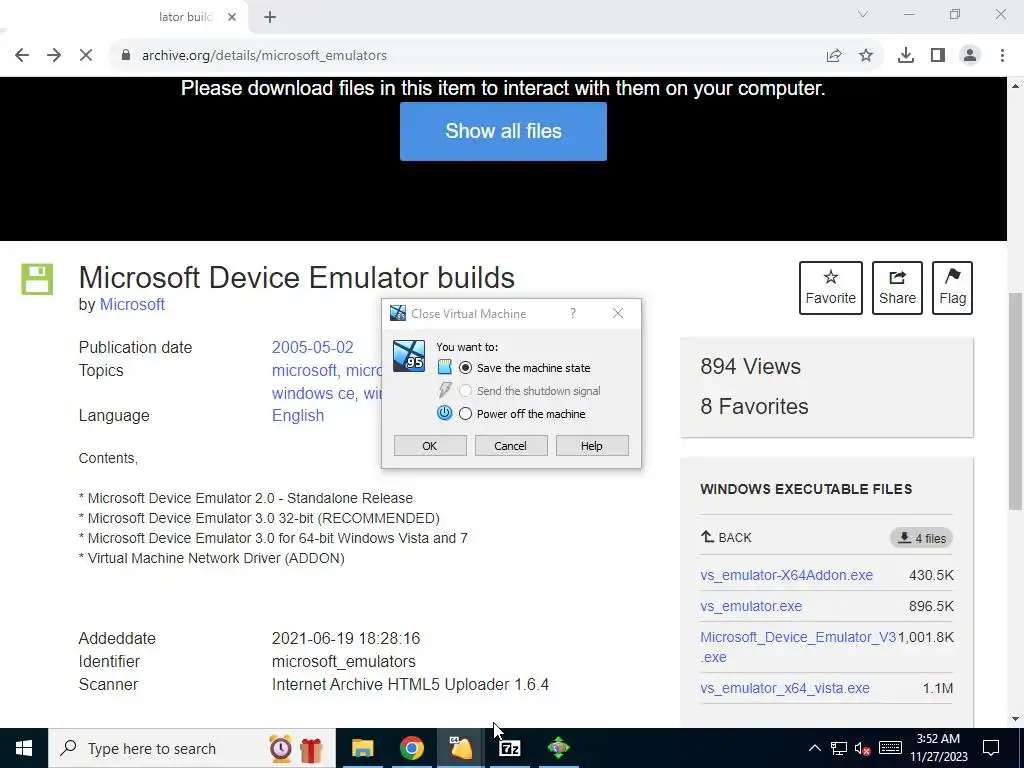Click the scrollbar down arrow
The image size is (1024, 768).
coord(1015,719)
